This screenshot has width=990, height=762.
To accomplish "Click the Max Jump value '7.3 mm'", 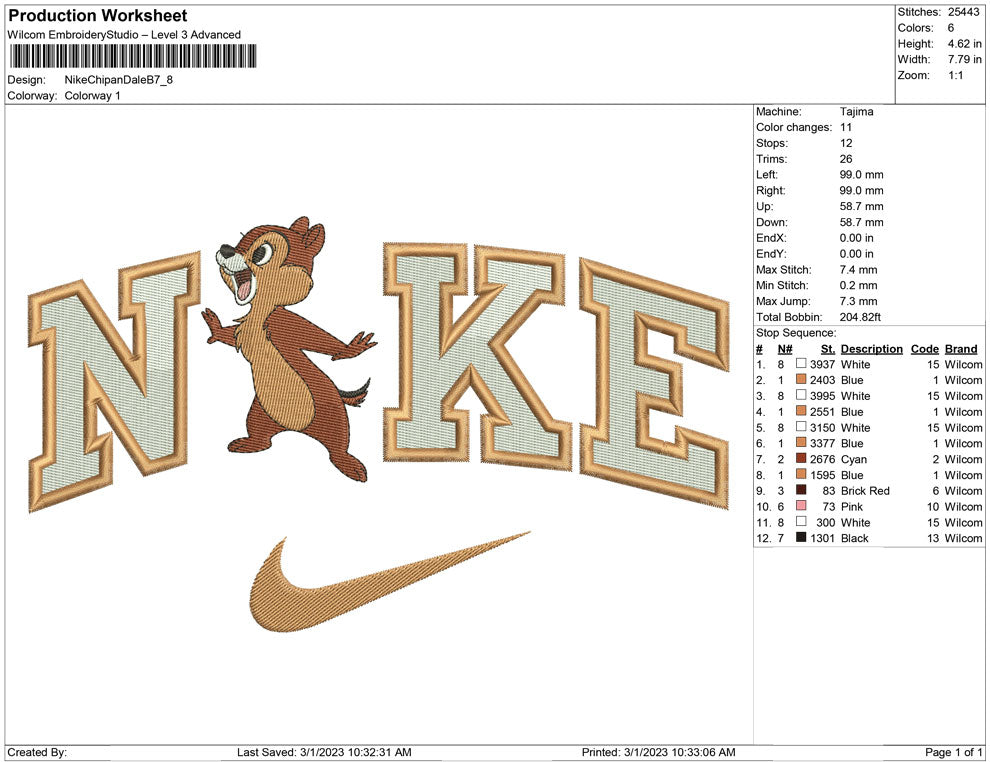I will click(859, 301).
